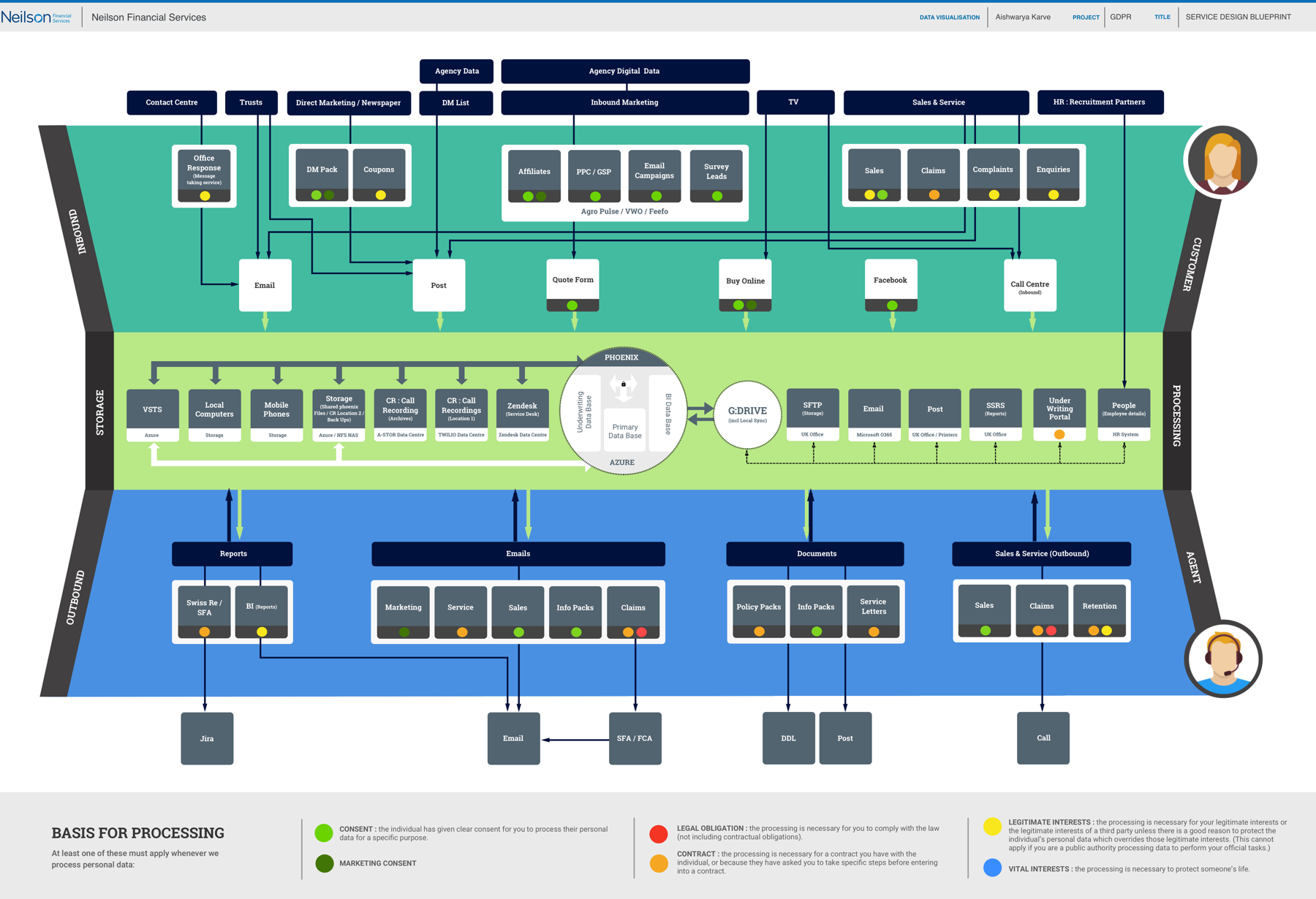The height and width of the screenshot is (899, 1316).
Task: Click the headset agent avatar
Action: point(1223,659)
